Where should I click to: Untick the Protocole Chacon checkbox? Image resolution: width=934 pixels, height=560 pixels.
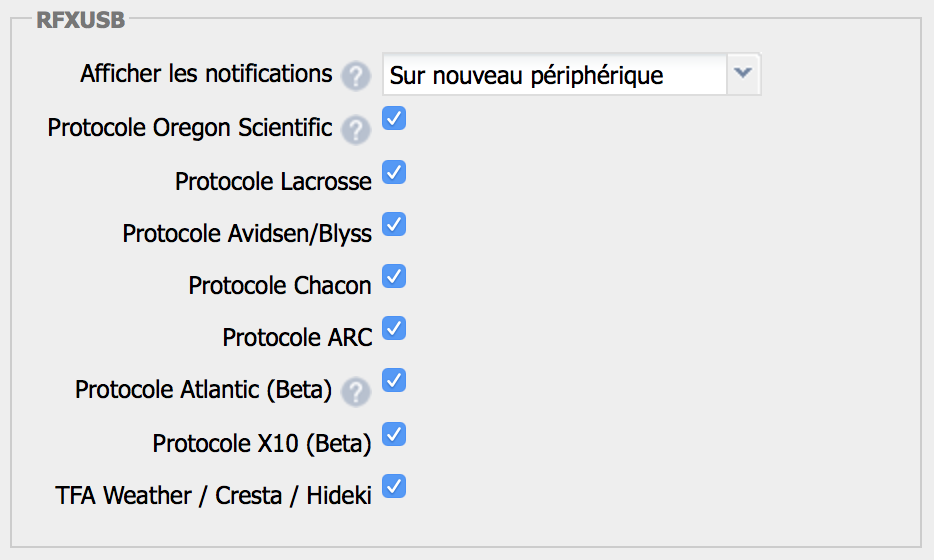(x=394, y=276)
